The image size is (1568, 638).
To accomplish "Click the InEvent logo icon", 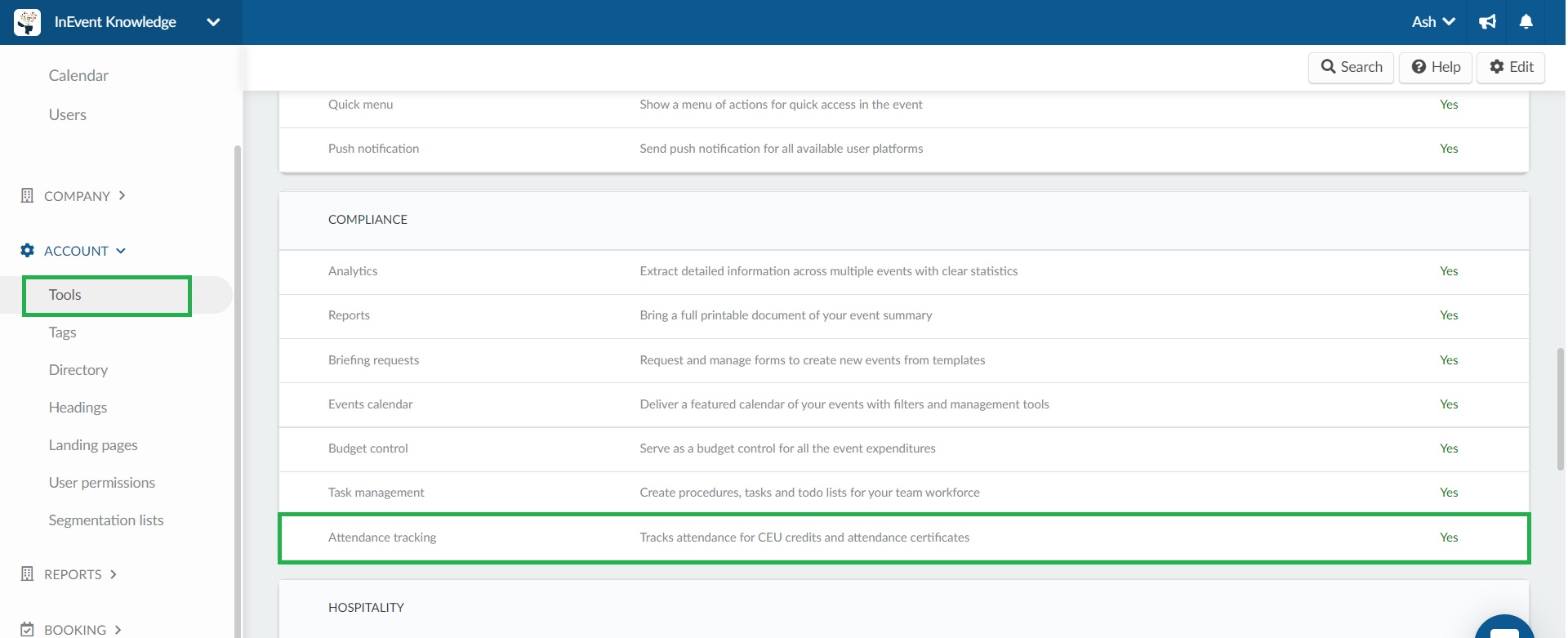I will click(x=27, y=22).
